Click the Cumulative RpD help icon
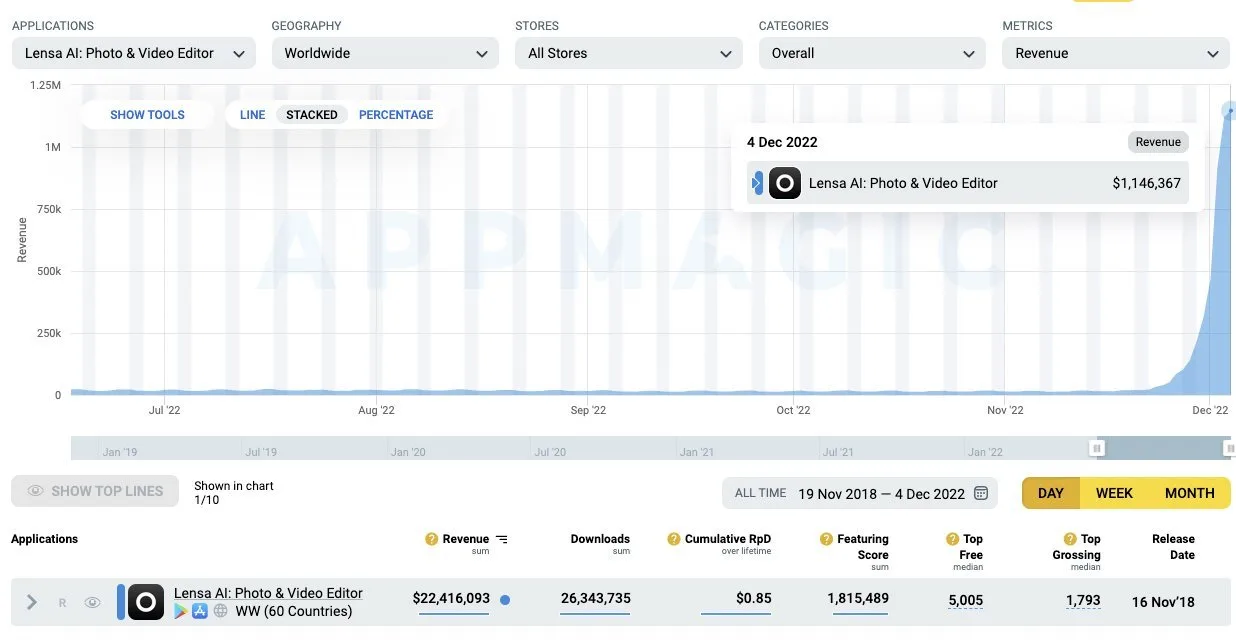The image size is (1236, 644). coord(674,539)
